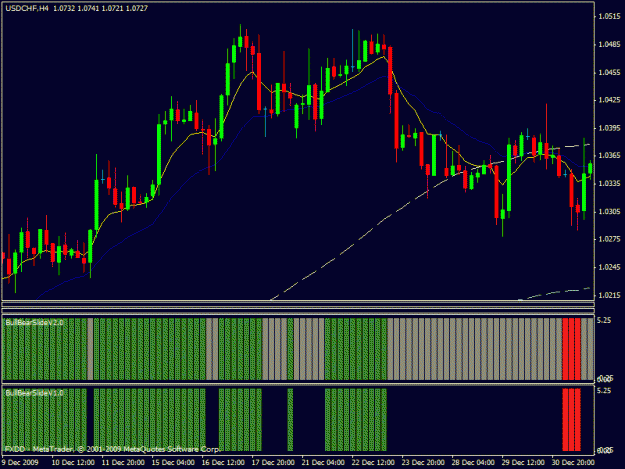Screen dimensions: 625x469
Task: Click the 15 Dec 04:00 date label
Action: pos(173,462)
